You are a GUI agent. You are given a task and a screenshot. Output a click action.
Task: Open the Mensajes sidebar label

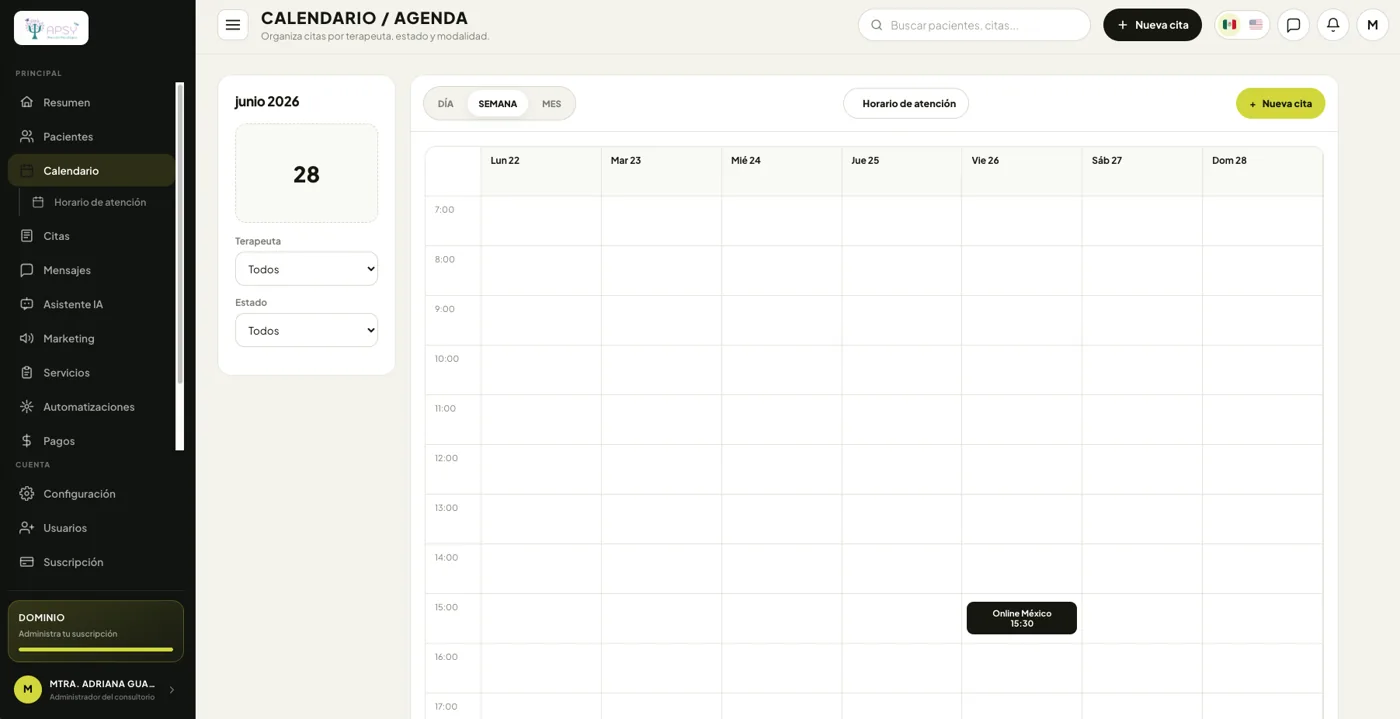click(x=67, y=270)
